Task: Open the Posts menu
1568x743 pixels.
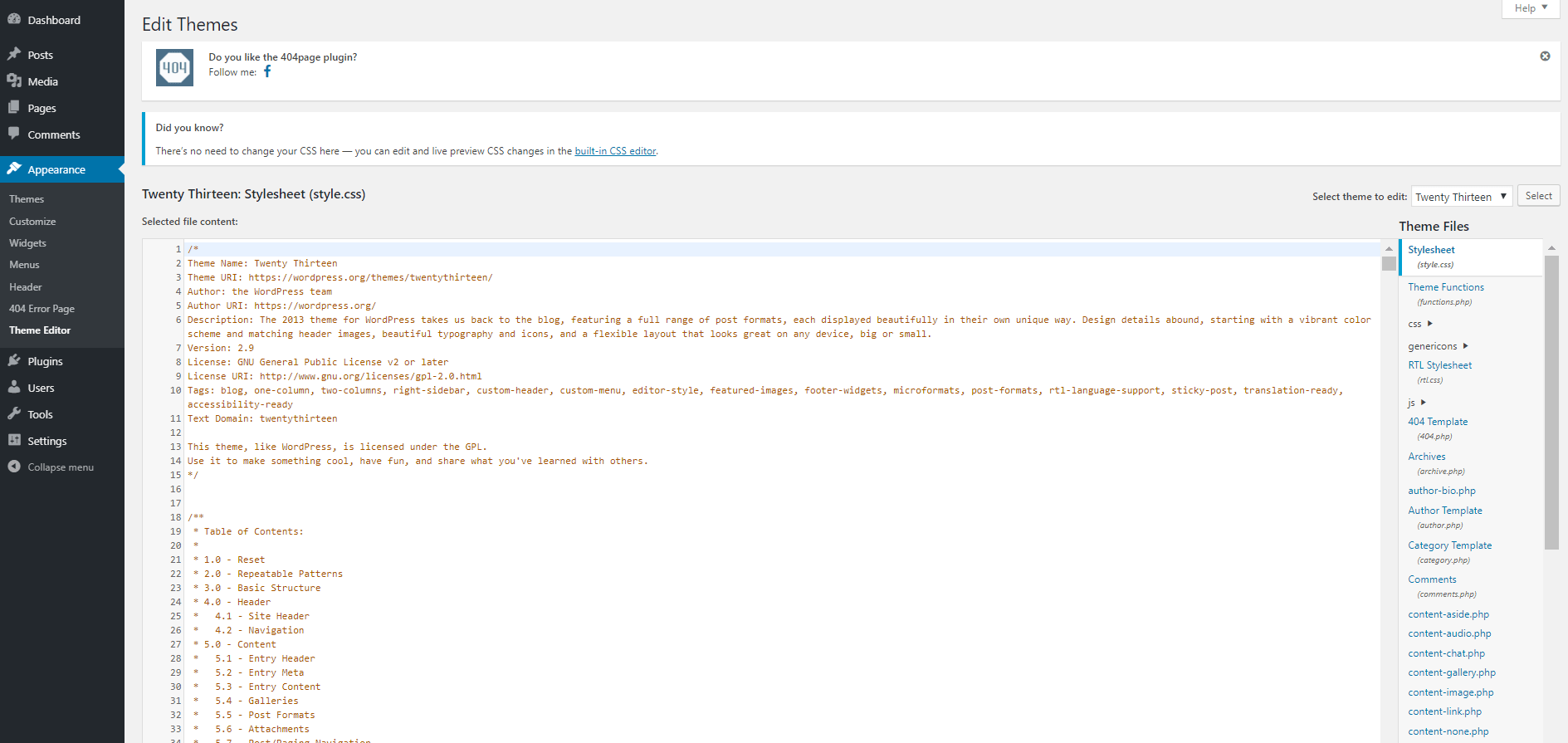Action: [x=62, y=55]
